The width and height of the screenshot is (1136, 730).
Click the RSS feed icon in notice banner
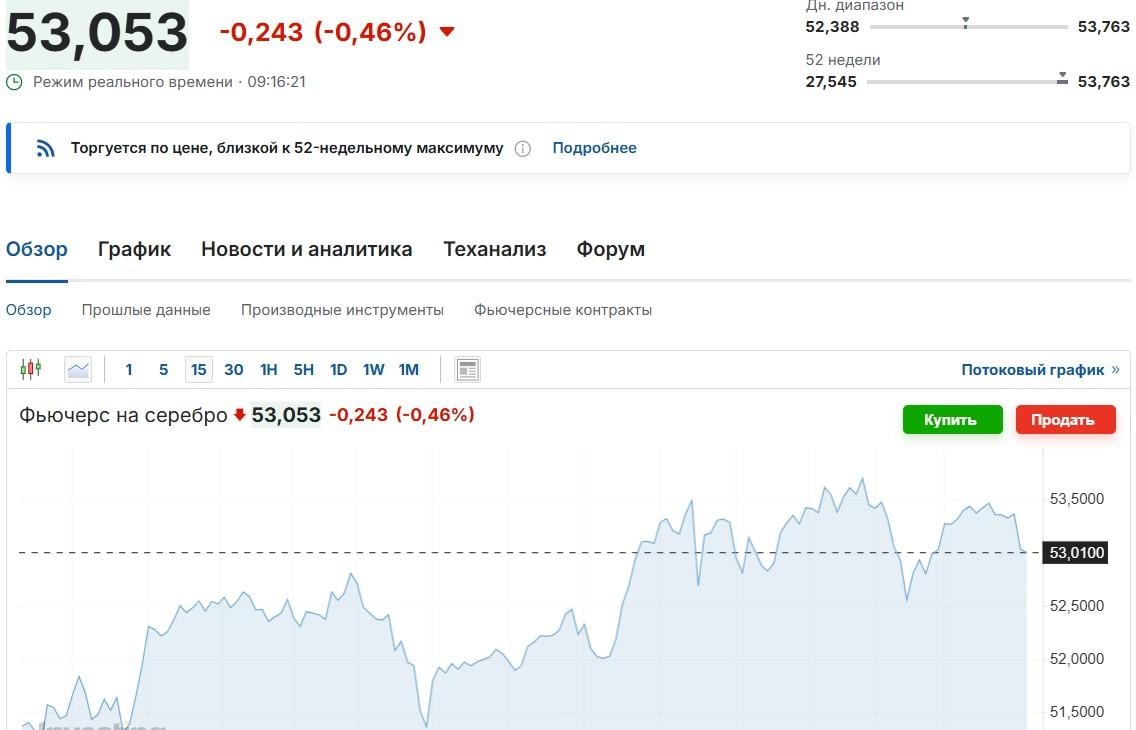pyautogui.click(x=45, y=149)
